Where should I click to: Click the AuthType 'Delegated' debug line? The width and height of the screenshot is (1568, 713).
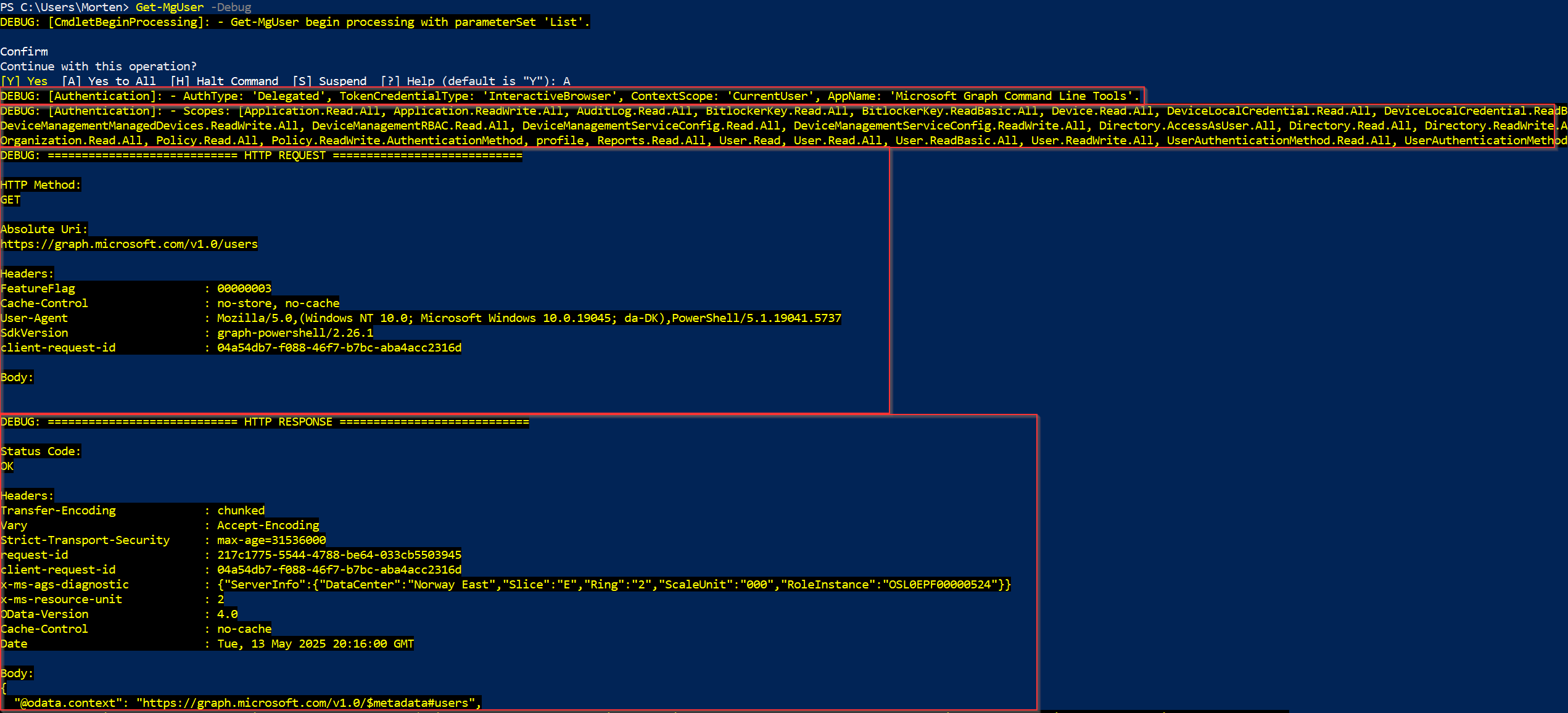[570, 96]
